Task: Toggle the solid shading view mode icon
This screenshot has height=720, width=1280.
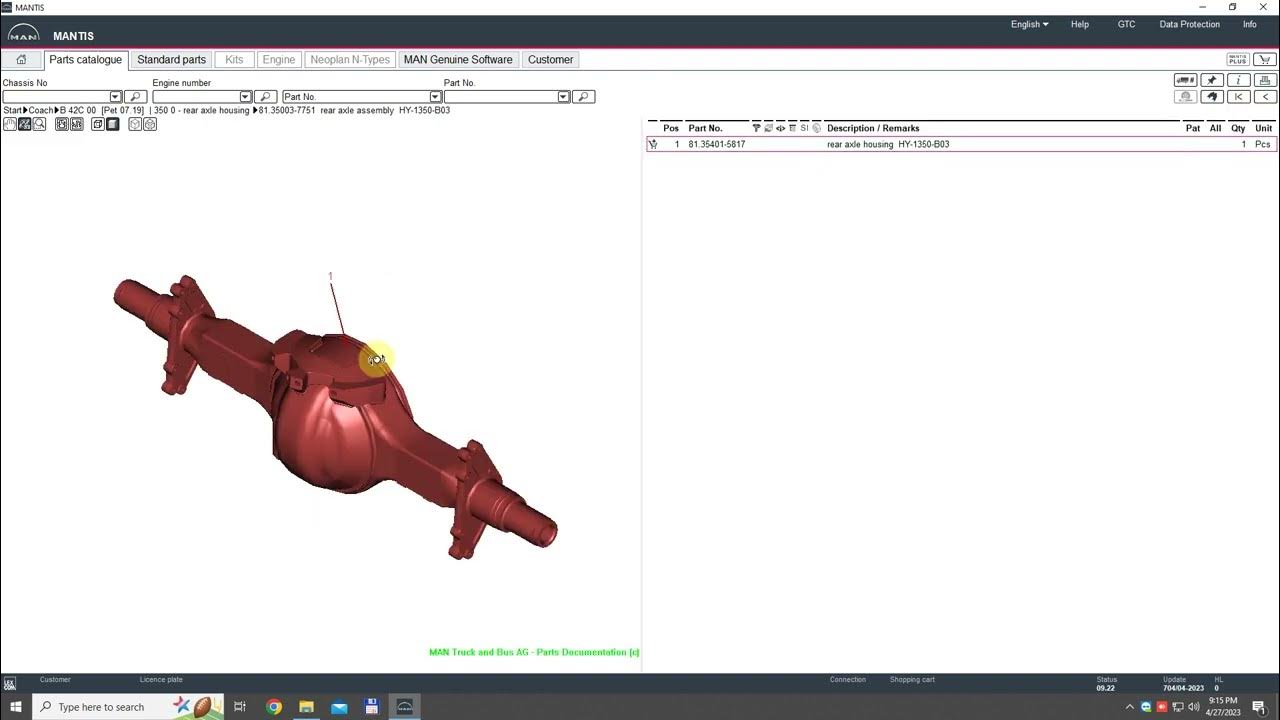Action: click(x=112, y=124)
